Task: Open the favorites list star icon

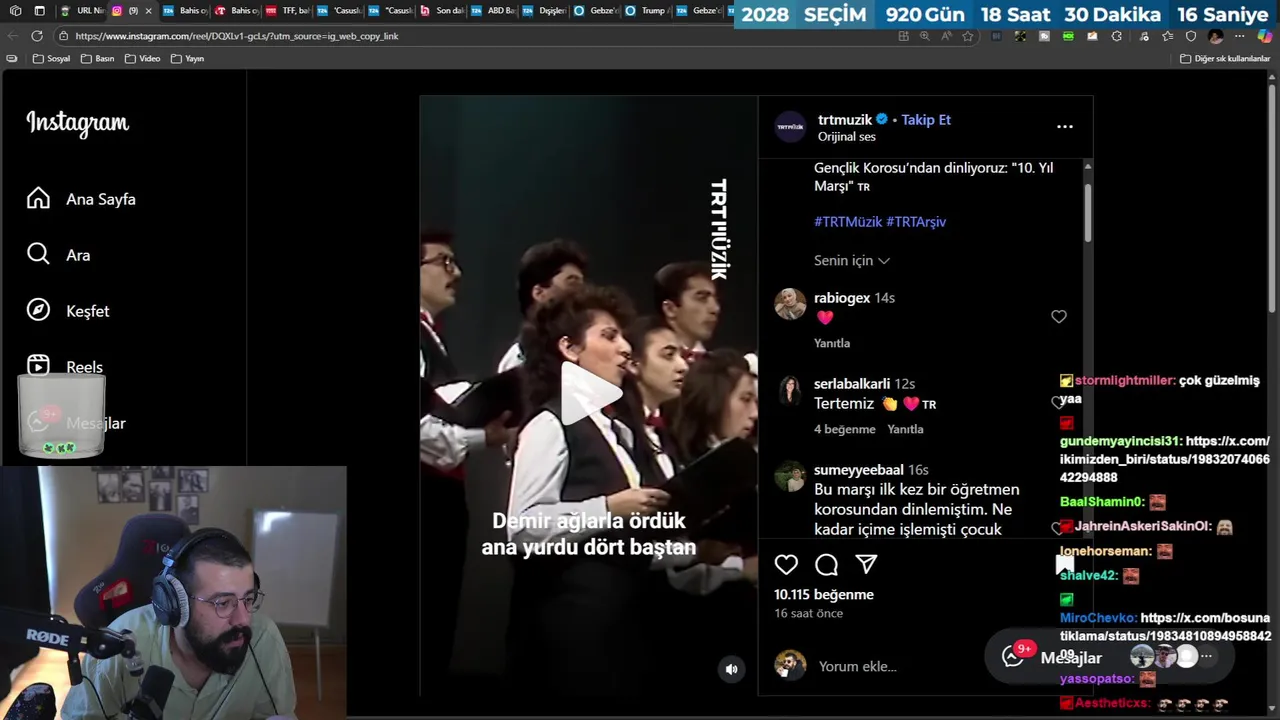Action: pyautogui.click(x=1167, y=36)
